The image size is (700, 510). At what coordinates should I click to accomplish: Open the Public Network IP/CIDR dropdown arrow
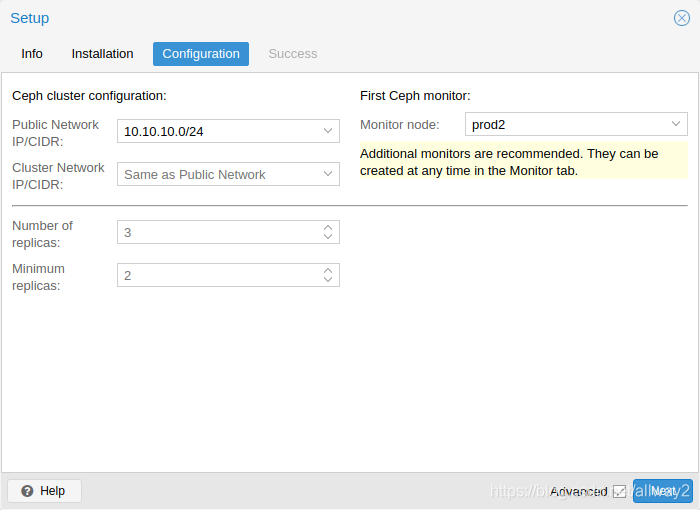[x=328, y=131]
